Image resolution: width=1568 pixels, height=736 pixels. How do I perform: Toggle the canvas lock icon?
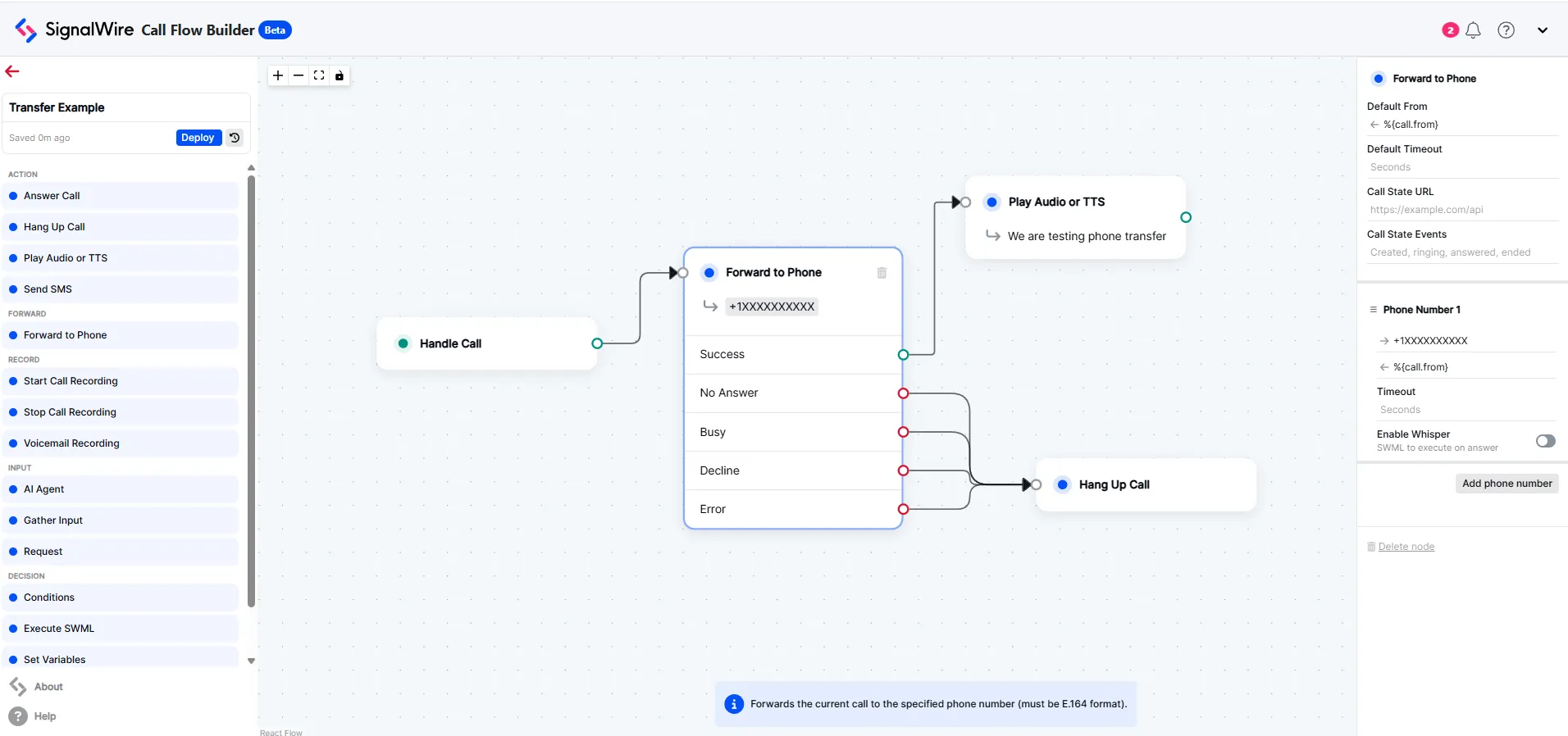click(x=340, y=75)
